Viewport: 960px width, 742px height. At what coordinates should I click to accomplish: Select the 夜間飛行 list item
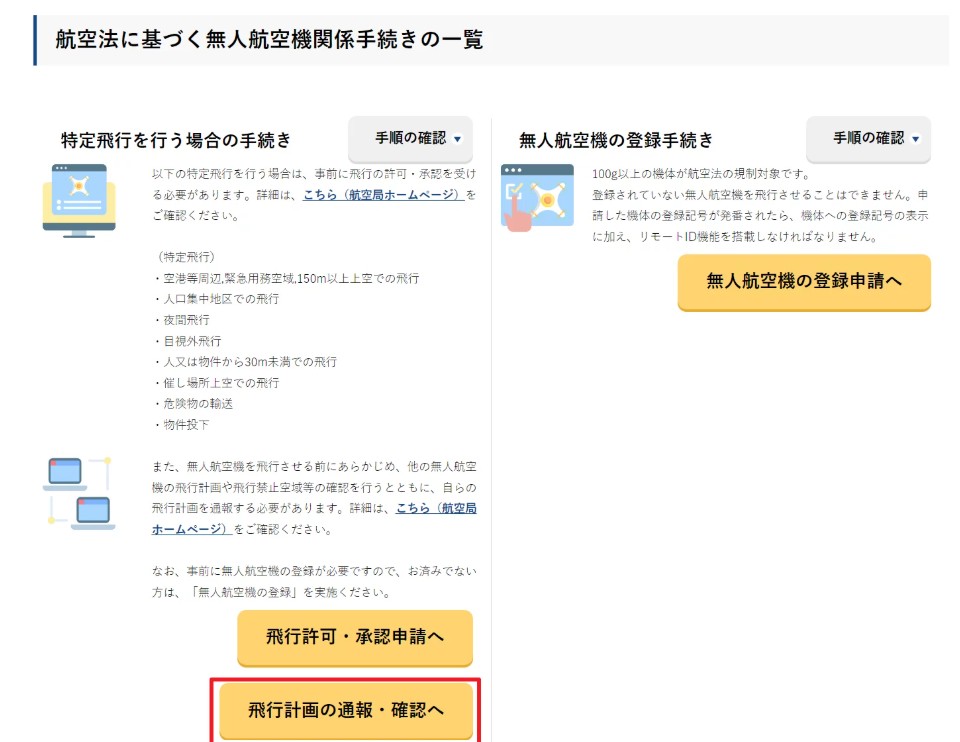[x=182, y=320]
